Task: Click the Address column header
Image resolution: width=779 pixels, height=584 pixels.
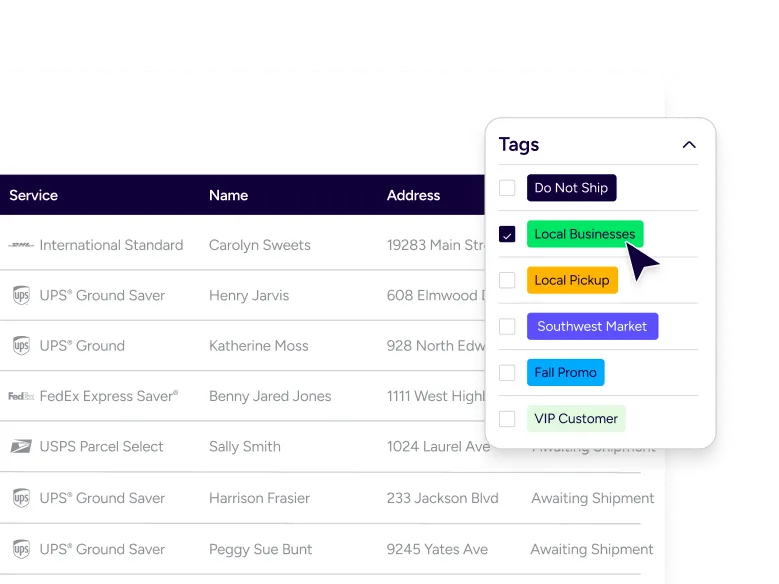Action: coord(413,196)
